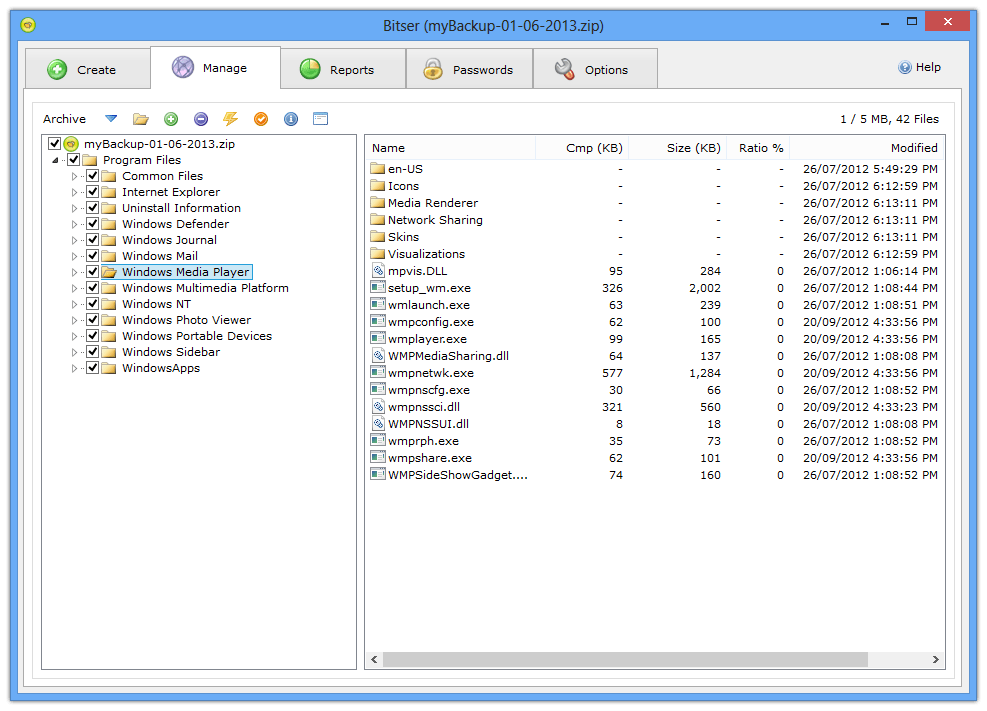Image resolution: width=987 pixels, height=711 pixels.
Task: Click the wmplayer.exe file icon
Action: (x=378, y=339)
